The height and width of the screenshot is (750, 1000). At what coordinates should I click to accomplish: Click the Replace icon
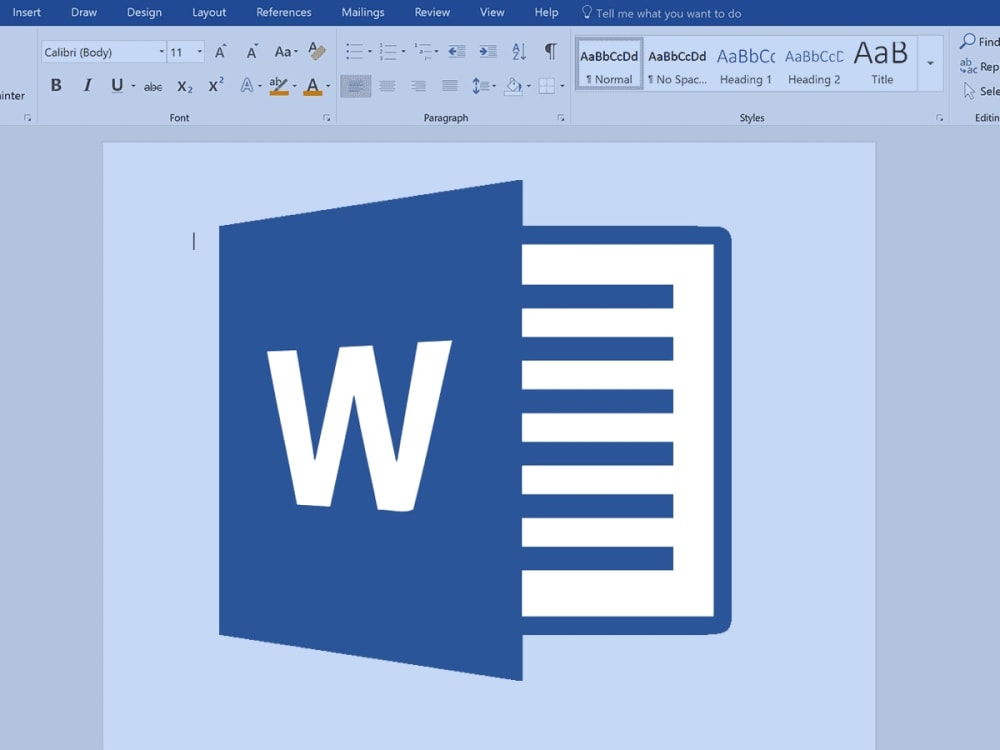[x=967, y=66]
